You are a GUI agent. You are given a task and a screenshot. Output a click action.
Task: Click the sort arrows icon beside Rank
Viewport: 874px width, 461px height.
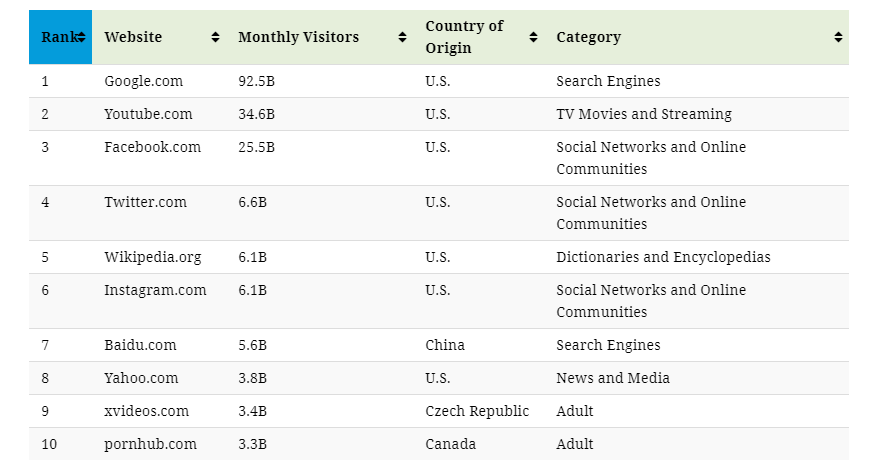tap(81, 38)
